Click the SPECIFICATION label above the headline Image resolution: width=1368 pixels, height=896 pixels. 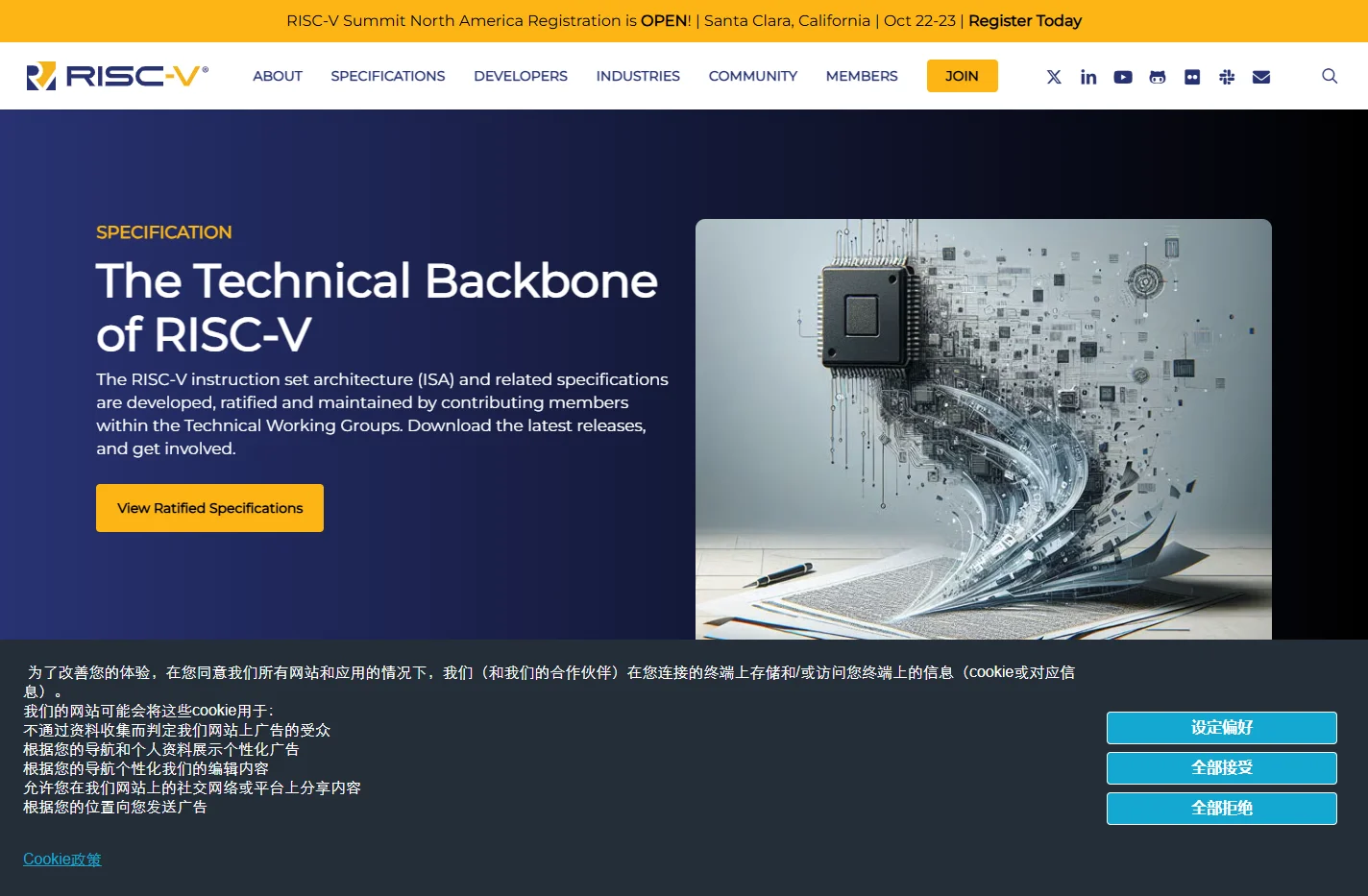pos(164,232)
